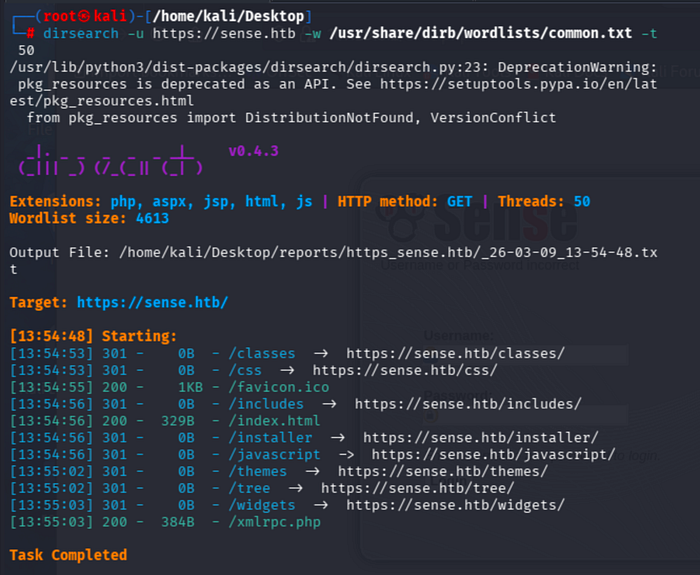The width and height of the screenshot is (700, 575).
Task: Click the /includes path text
Action: coord(266,404)
